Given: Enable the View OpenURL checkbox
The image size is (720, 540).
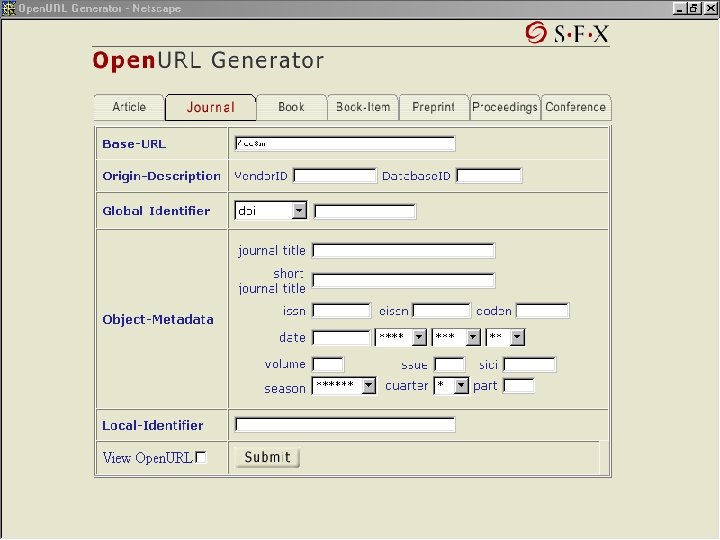Looking at the screenshot, I should tap(201, 457).
